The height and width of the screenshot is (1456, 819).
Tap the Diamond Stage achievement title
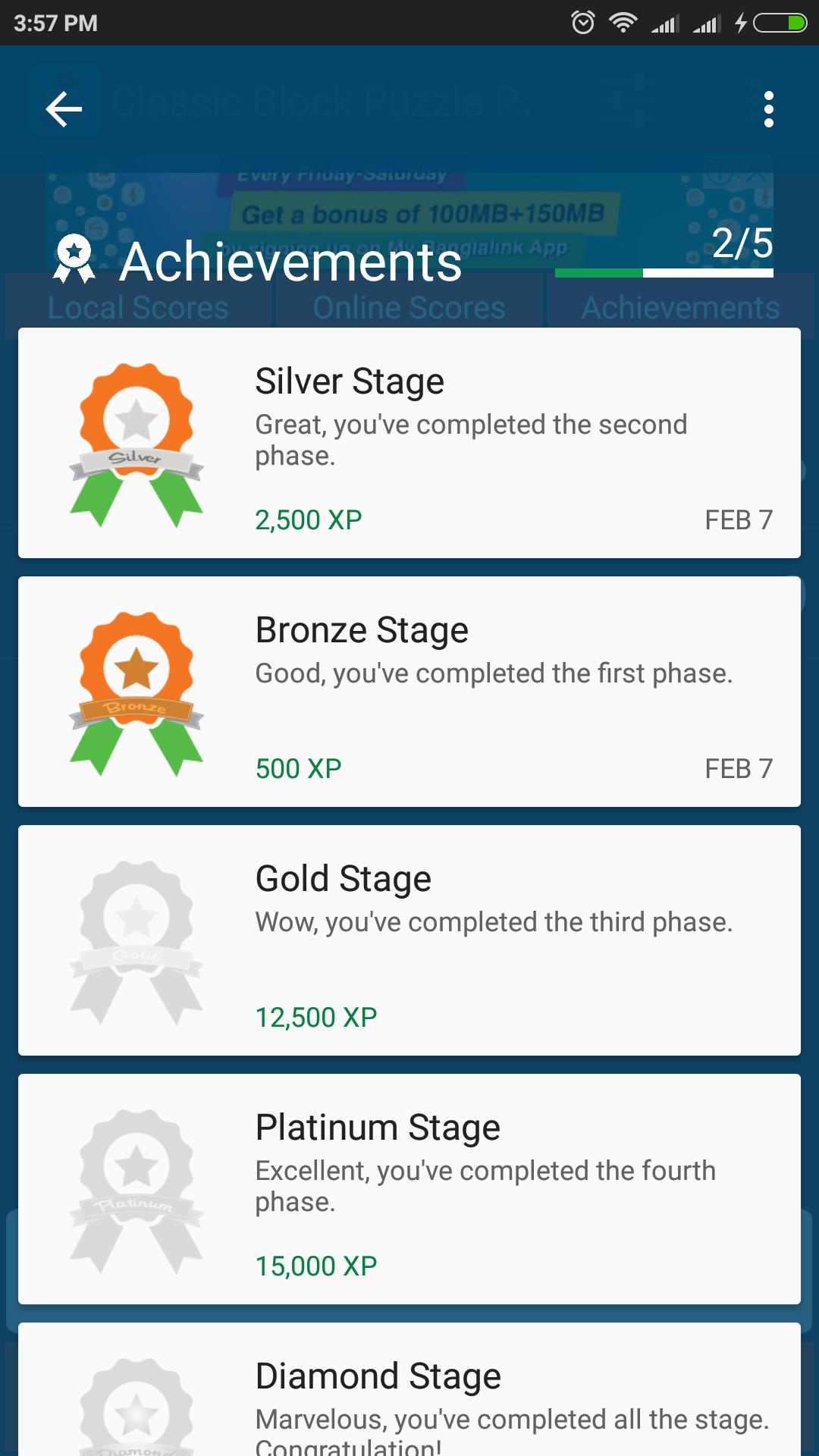378,1376
